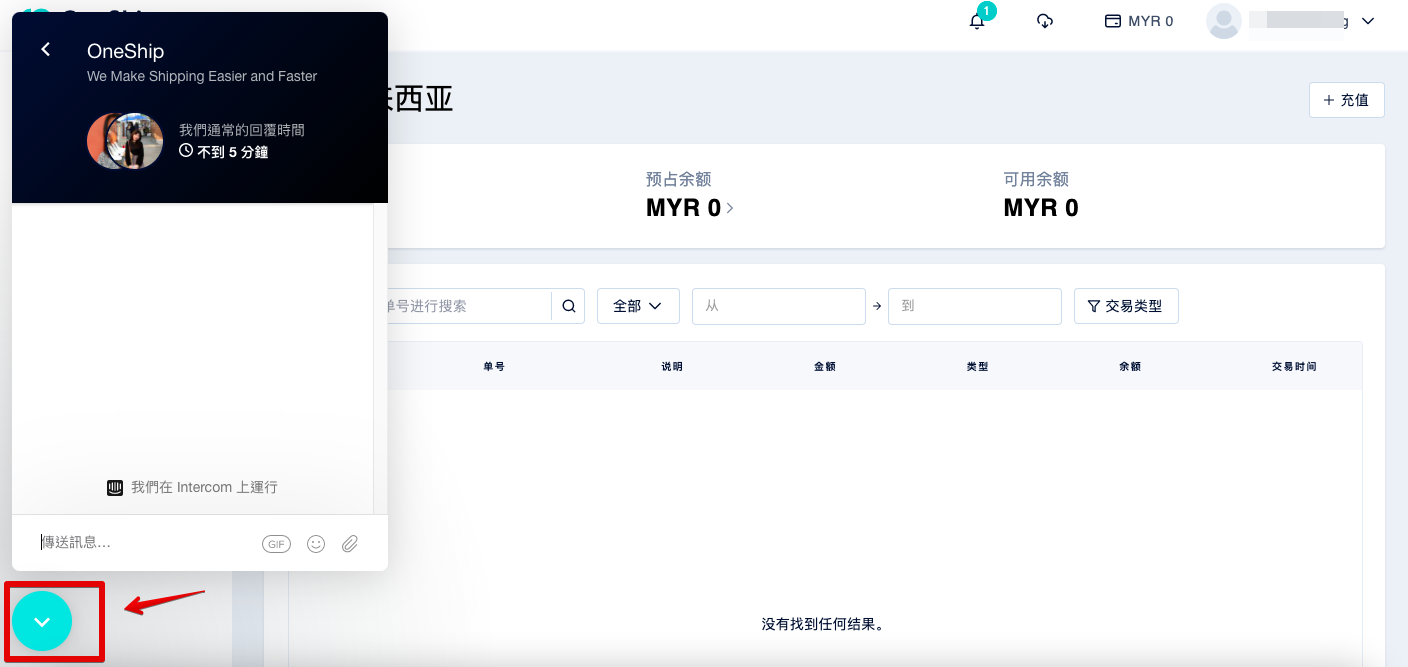1408x667 pixels.
Task: Collapse the chat with the teal launcher button
Action: [42, 621]
